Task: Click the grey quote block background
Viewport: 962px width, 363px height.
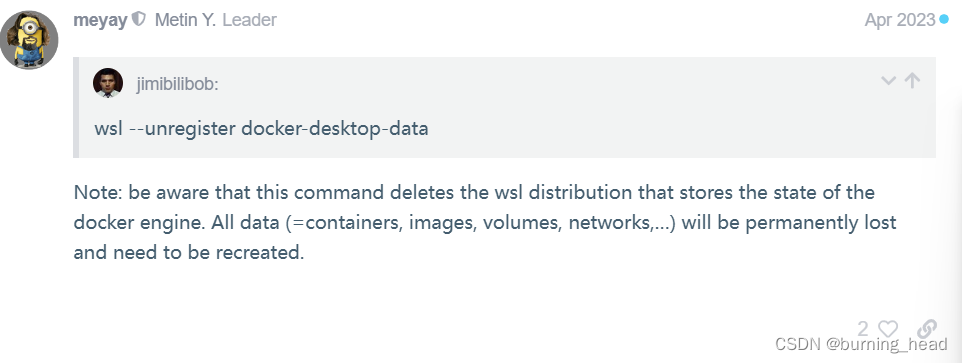Action: (504, 107)
